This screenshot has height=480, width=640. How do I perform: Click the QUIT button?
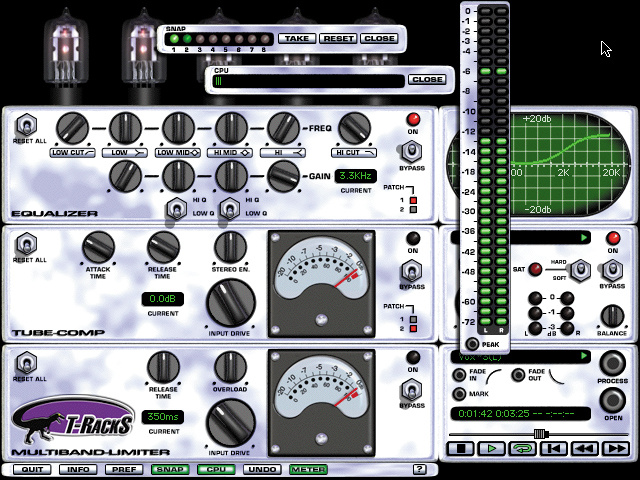(x=32, y=469)
